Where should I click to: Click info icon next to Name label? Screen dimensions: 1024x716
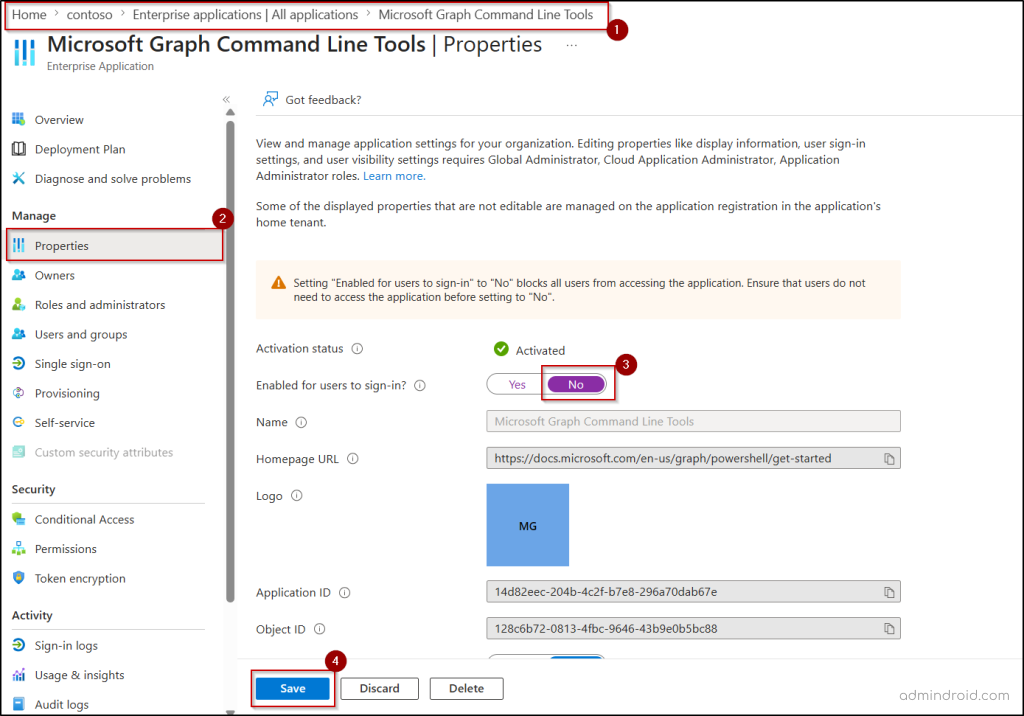(x=301, y=422)
